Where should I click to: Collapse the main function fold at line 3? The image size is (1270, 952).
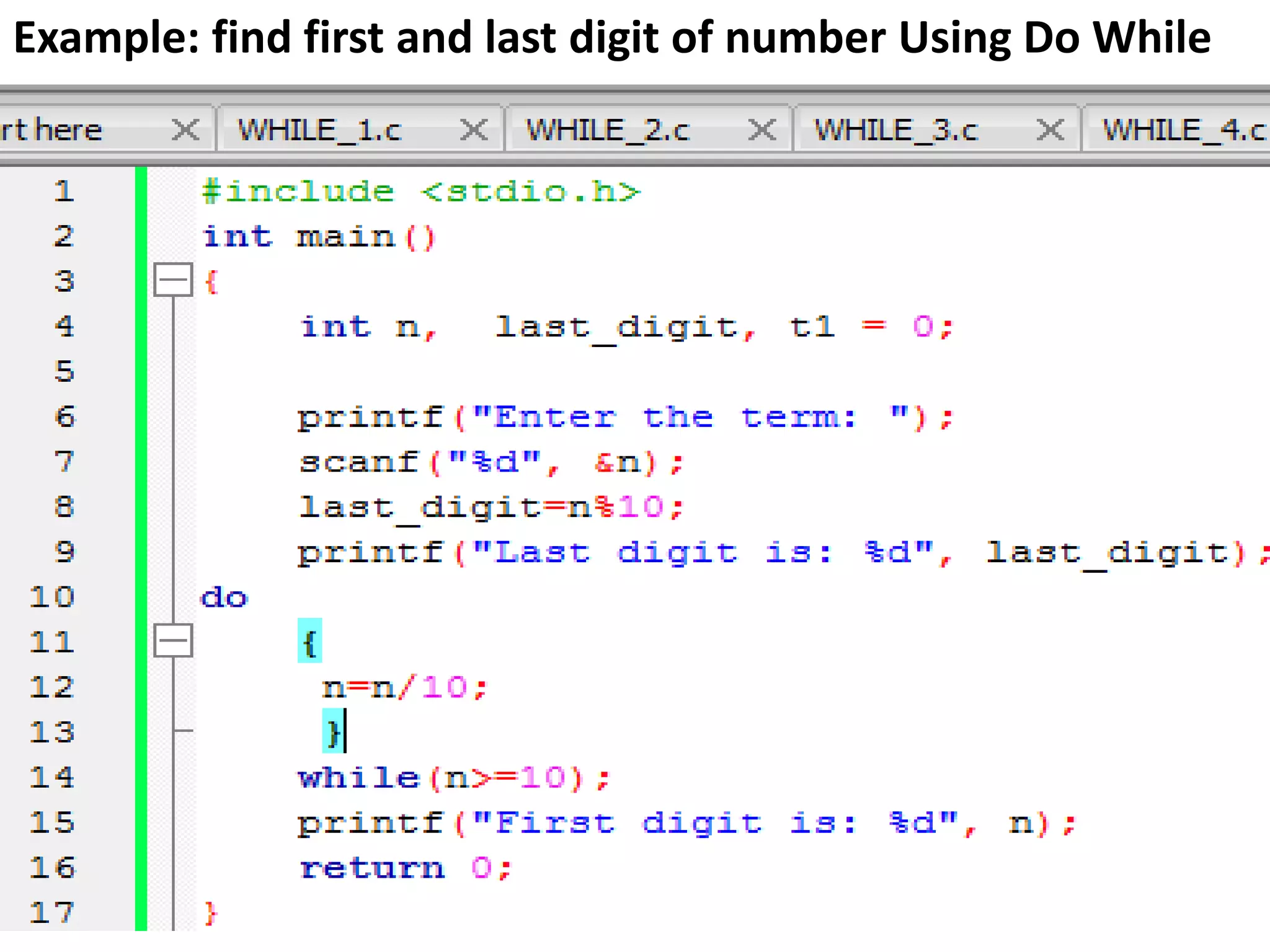click(x=173, y=280)
